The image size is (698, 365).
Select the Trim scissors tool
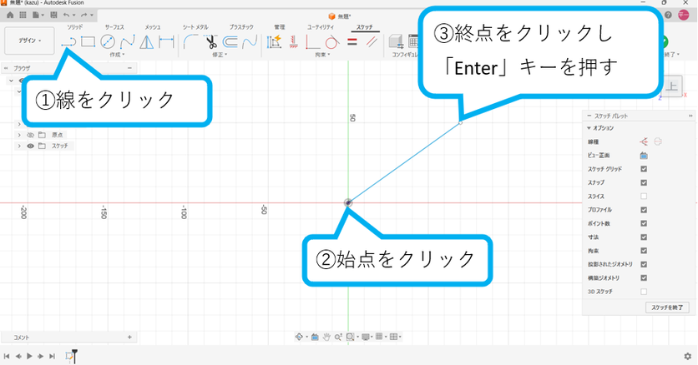point(211,42)
